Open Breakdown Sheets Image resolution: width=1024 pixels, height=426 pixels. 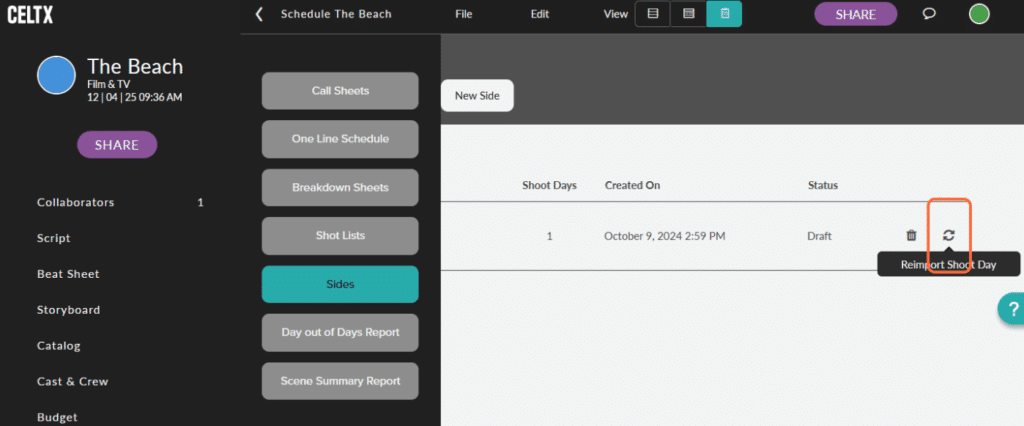[340, 188]
